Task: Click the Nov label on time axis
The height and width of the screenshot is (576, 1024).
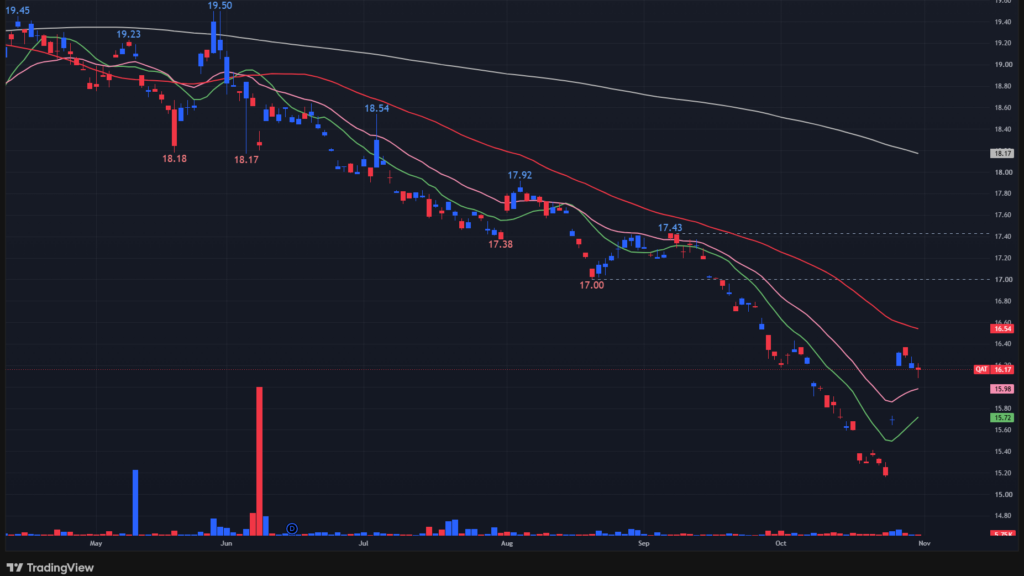Action: (924, 543)
